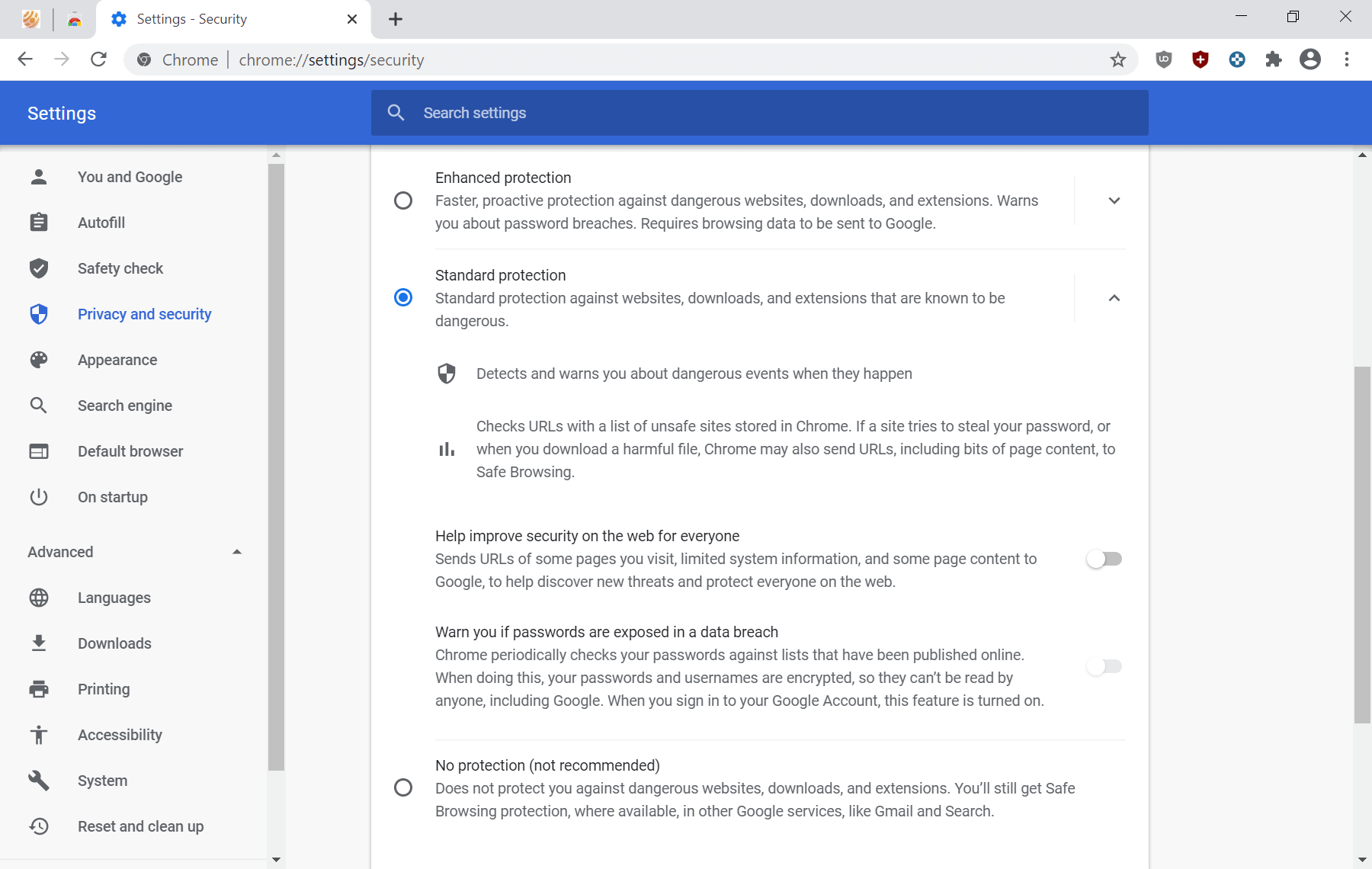
Task: Go to Languages settings
Action: [114, 598]
